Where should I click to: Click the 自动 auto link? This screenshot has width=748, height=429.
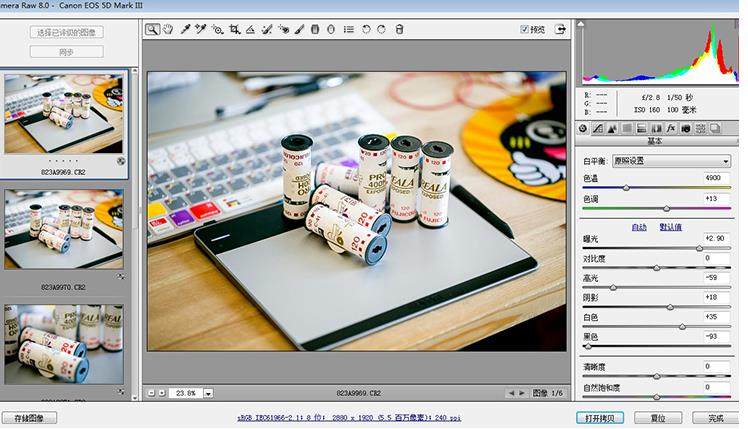(x=639, y=227)
